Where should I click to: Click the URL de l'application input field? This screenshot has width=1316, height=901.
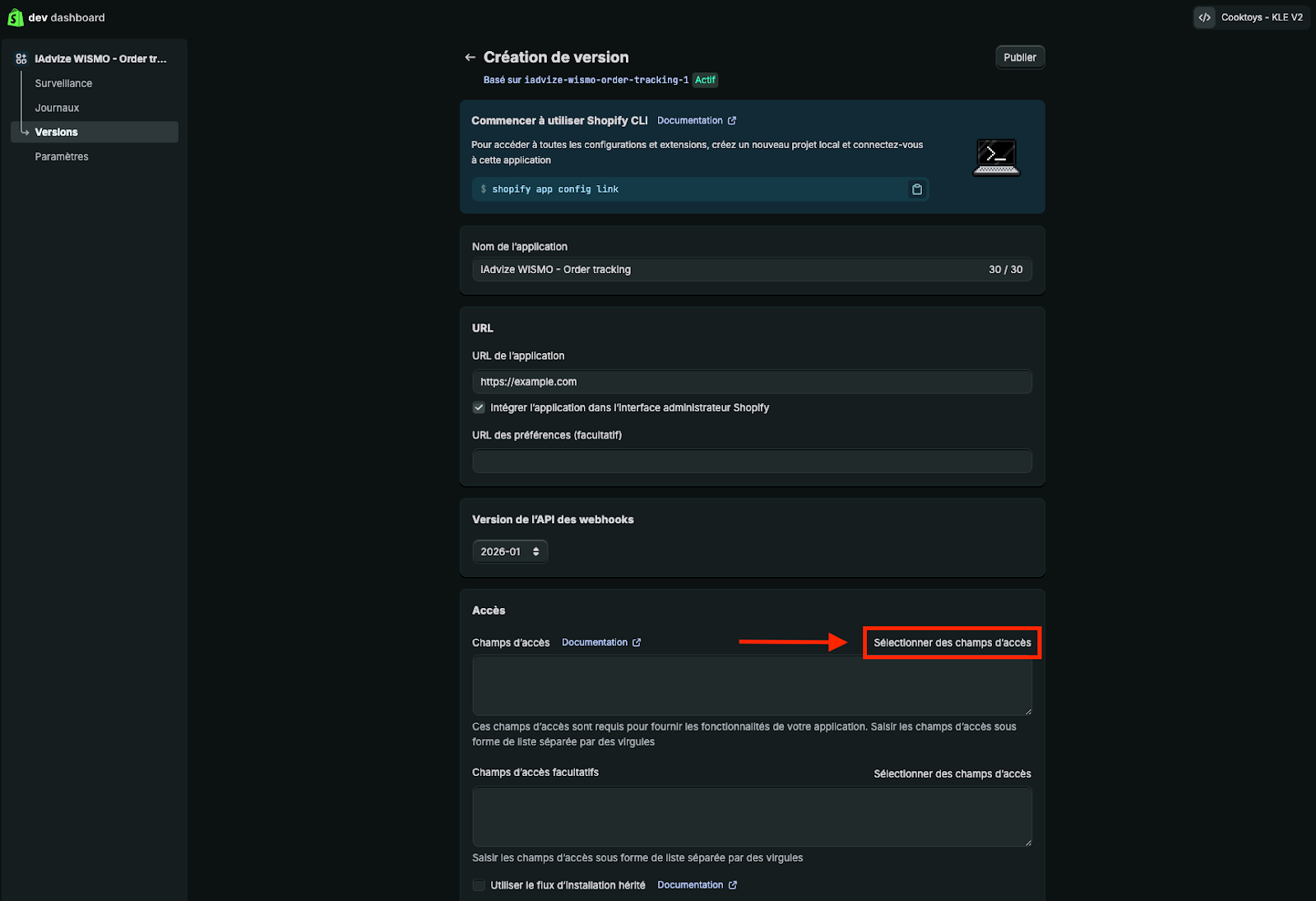pyautogui.click(x=751, y=382)
